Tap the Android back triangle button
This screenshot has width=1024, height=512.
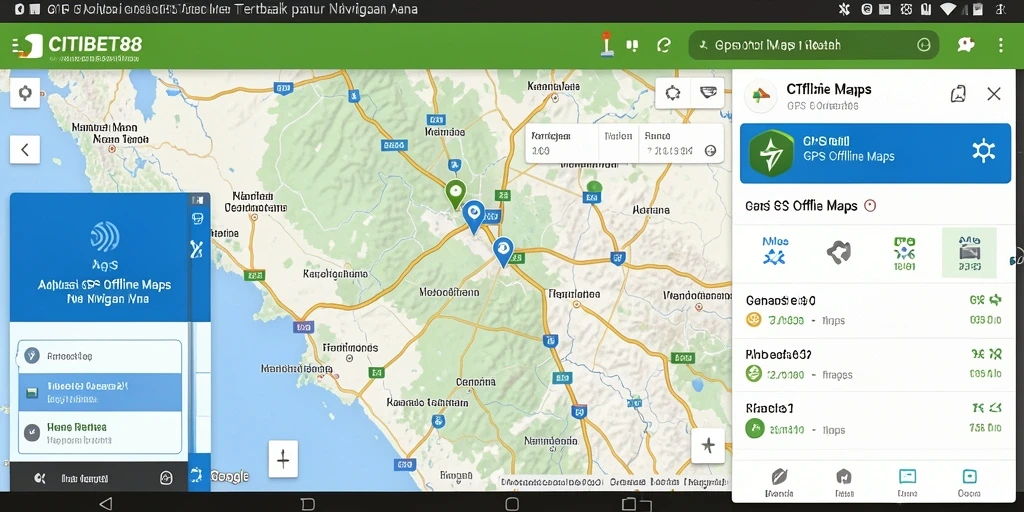click(x=105, y=504)
